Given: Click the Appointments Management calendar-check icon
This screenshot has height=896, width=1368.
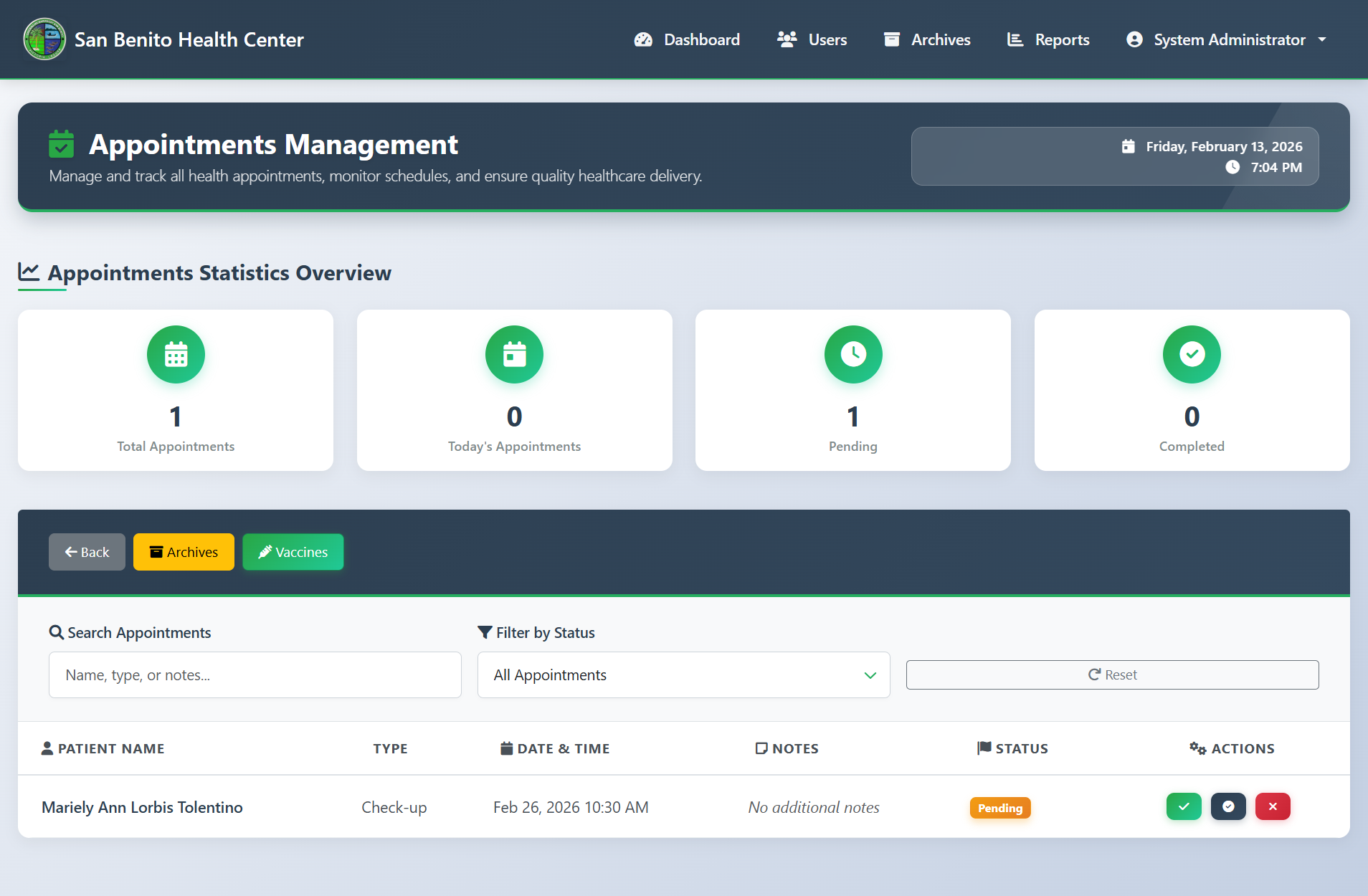Looking at the screenshot, I should (62, 144).
